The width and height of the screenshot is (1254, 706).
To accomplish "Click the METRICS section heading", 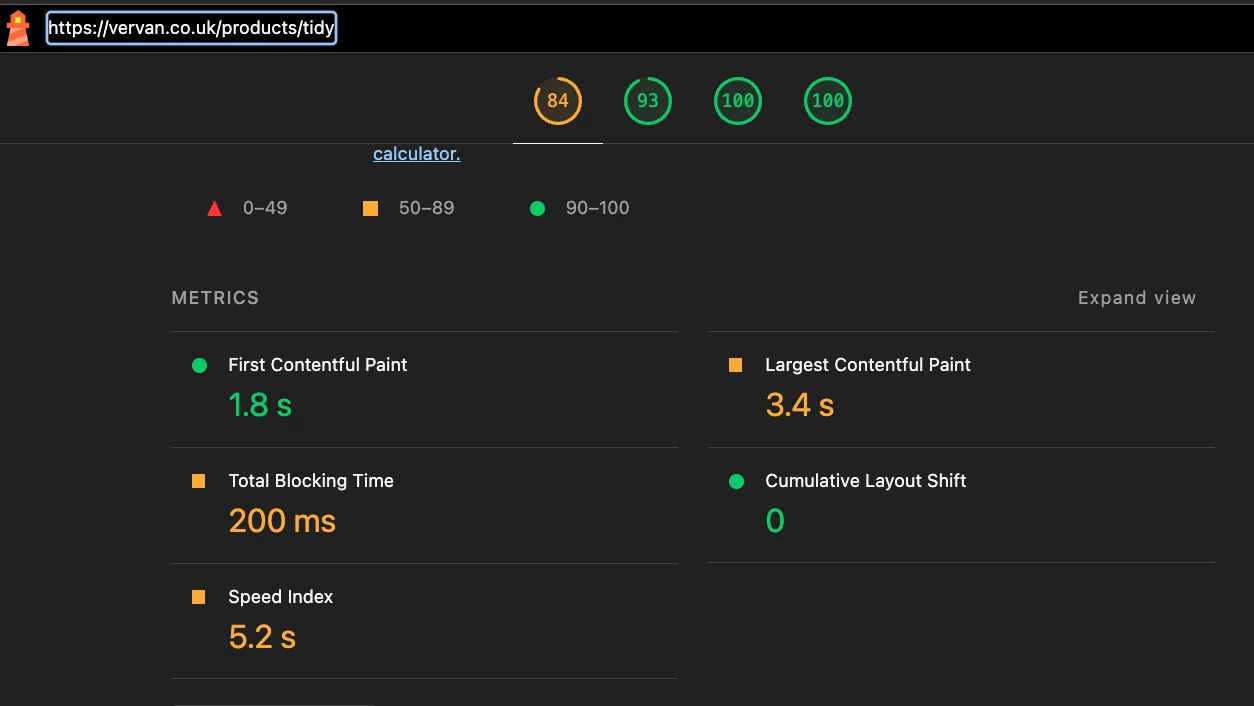I will (x=215, y=298).
